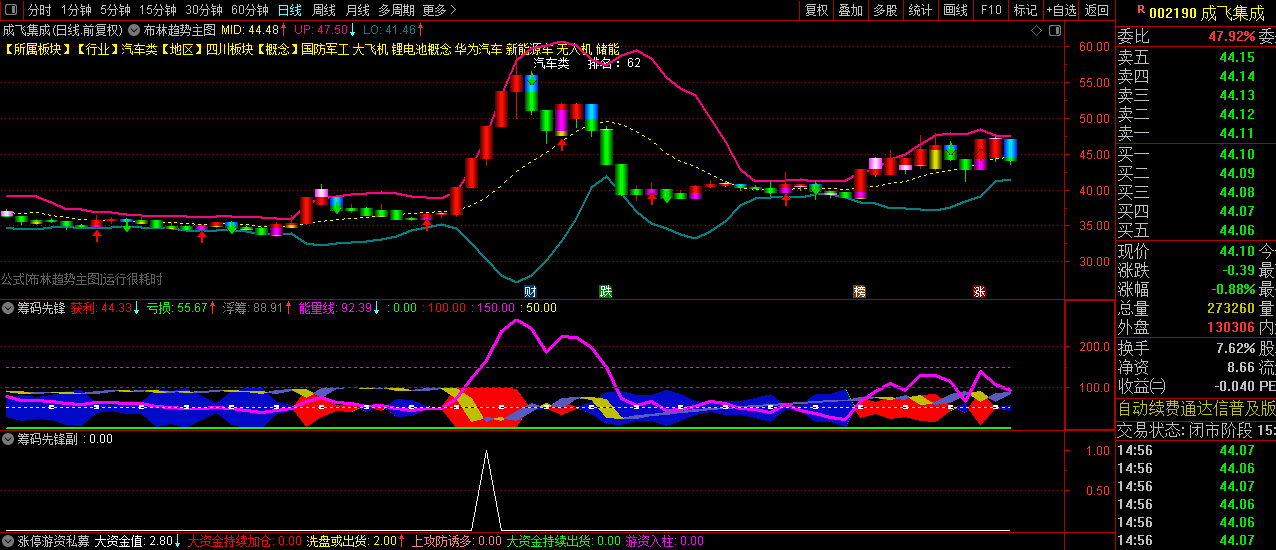Select the 卖五 price 44.15
This screenshot has height=550, width=1276.
point(1237,57)
